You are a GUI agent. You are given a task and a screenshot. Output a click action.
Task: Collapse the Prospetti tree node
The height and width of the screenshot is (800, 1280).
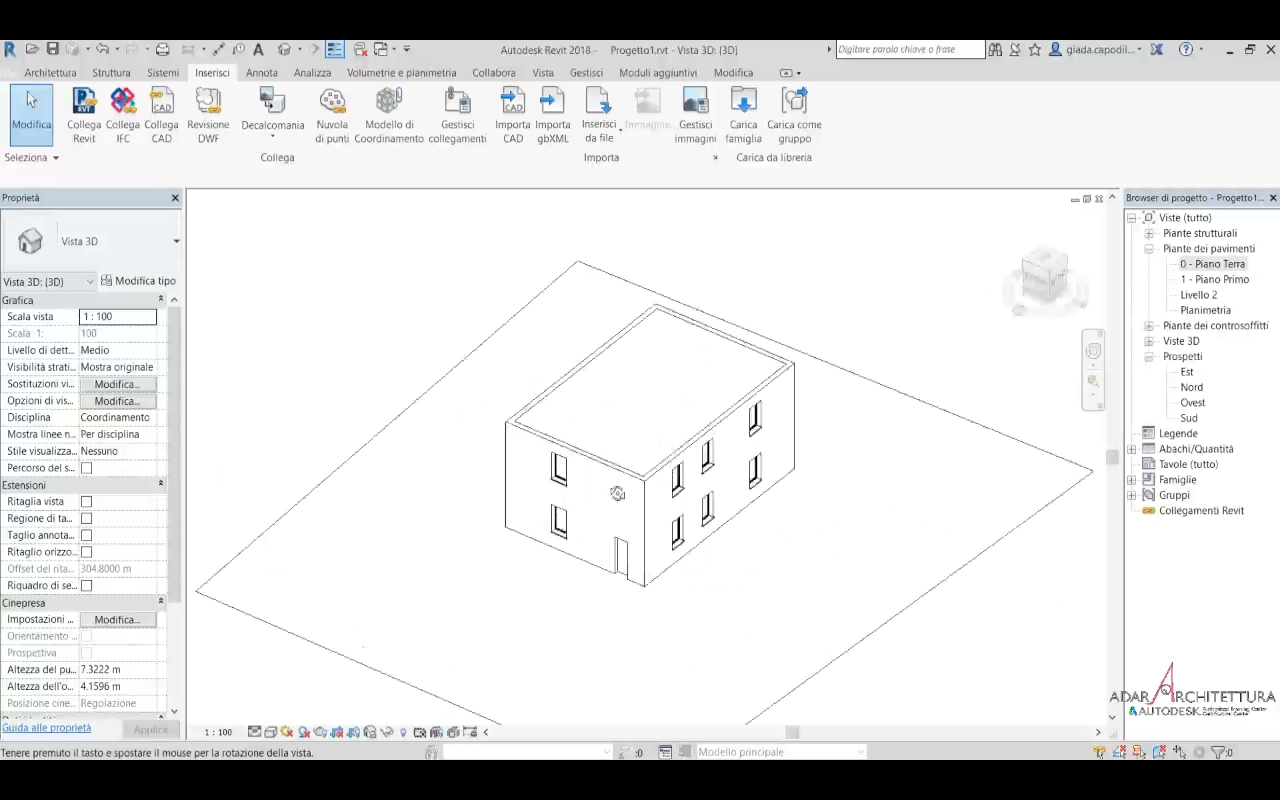[x=1149, y=357]
